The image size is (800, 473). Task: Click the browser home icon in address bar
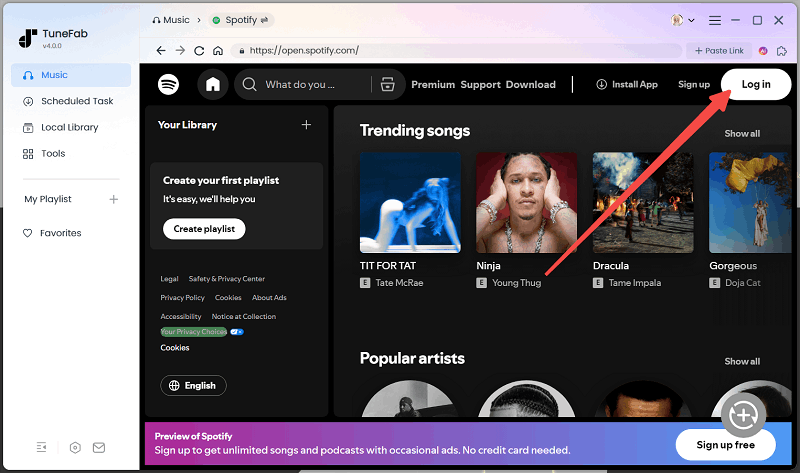[x=218, y=50]
